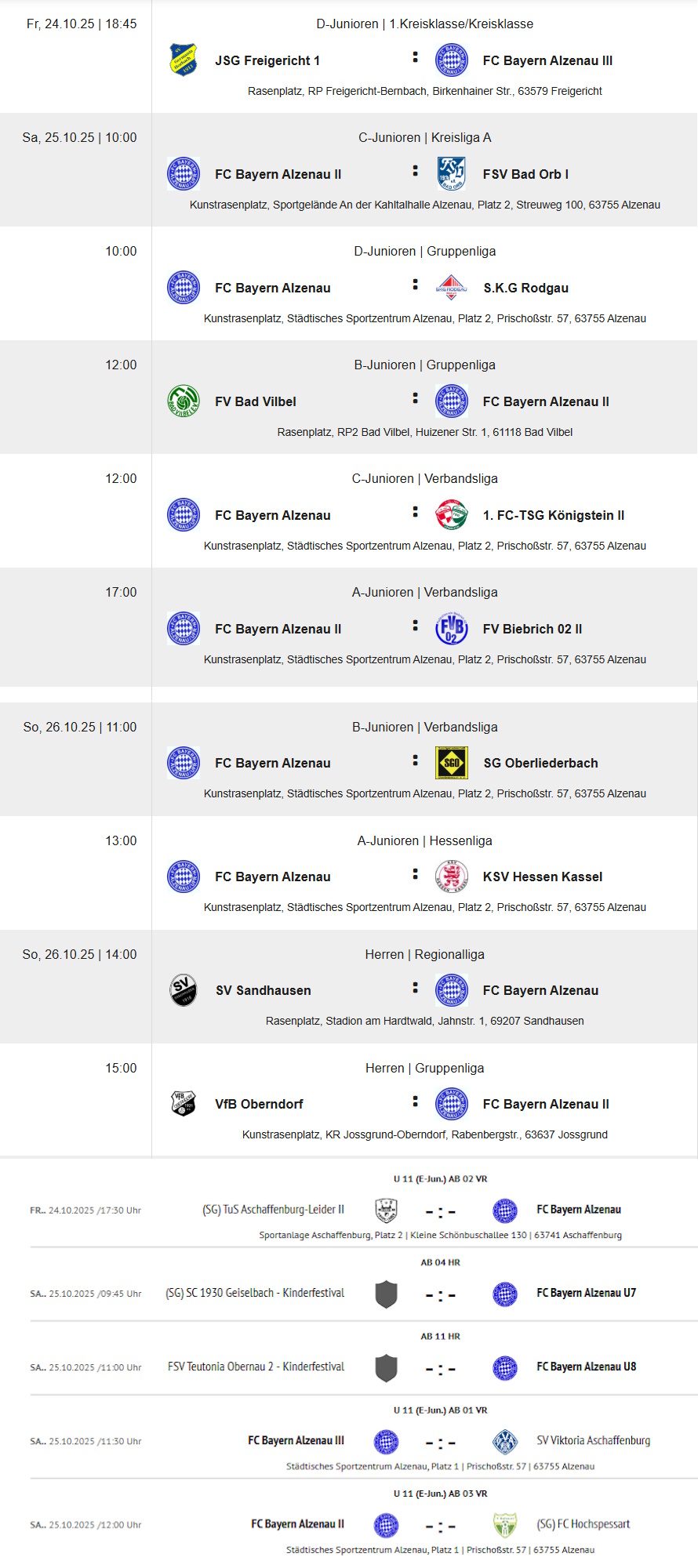698x1568 pixels.
Task: Click the VfB Oberndorf club crest
Action: 184,1104
